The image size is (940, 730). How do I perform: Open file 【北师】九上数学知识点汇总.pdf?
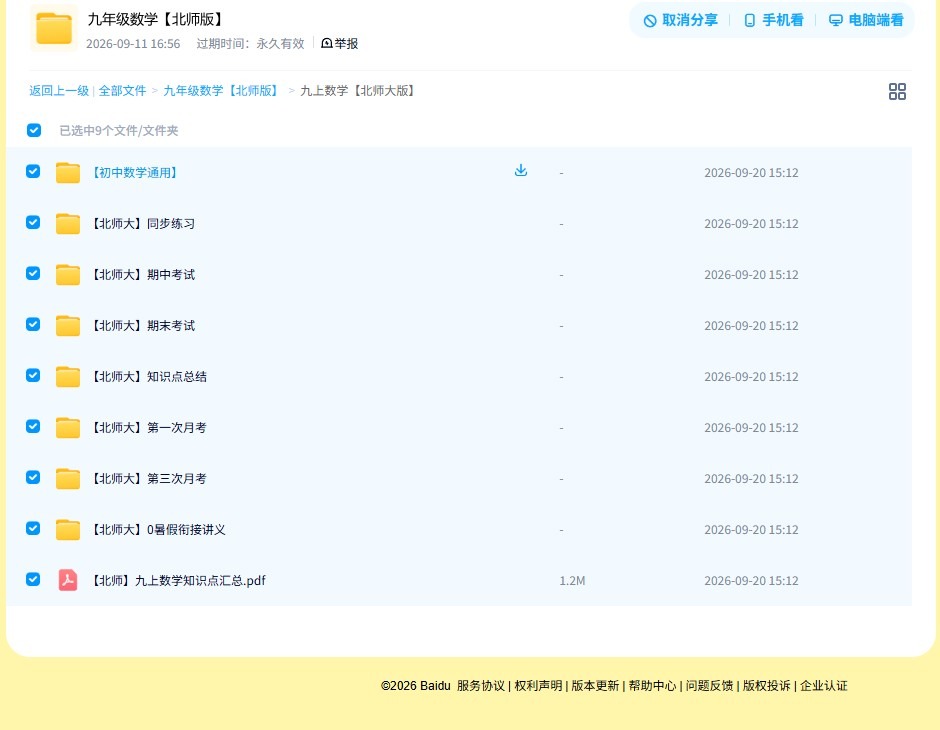coord(177,580)
